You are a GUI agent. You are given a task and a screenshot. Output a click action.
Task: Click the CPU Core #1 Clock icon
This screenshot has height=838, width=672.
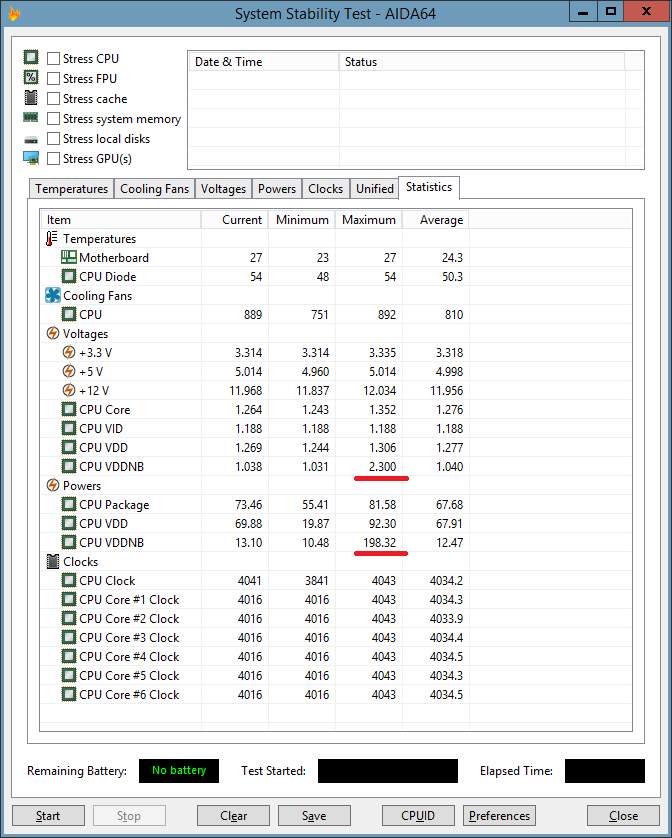coord(68,599)
